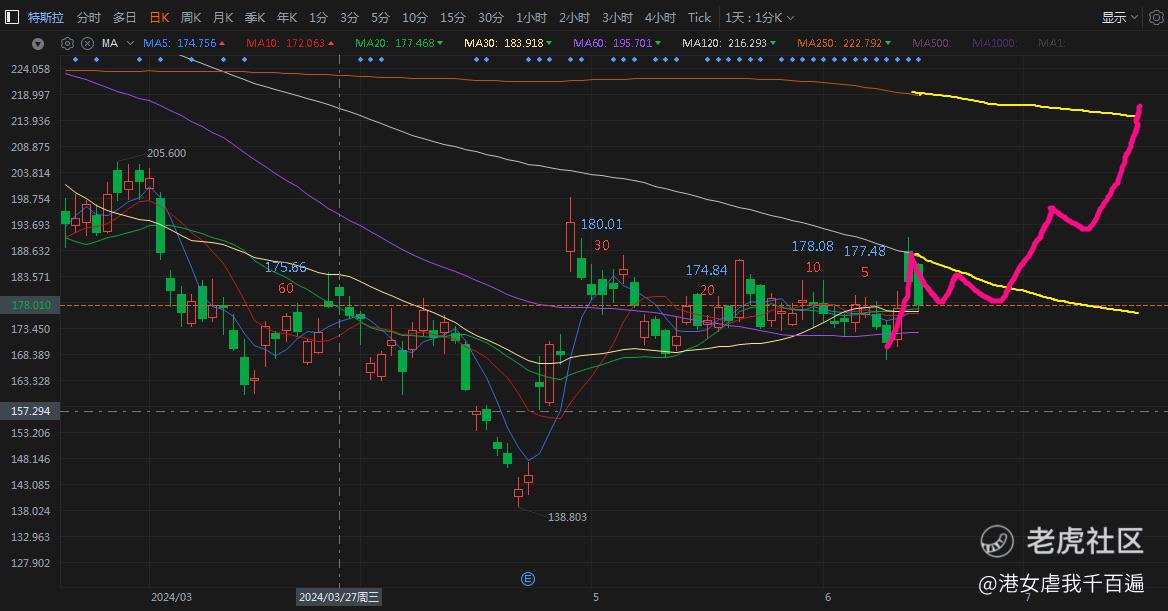Remove the MA indicator with the X icon

[87, 43]
